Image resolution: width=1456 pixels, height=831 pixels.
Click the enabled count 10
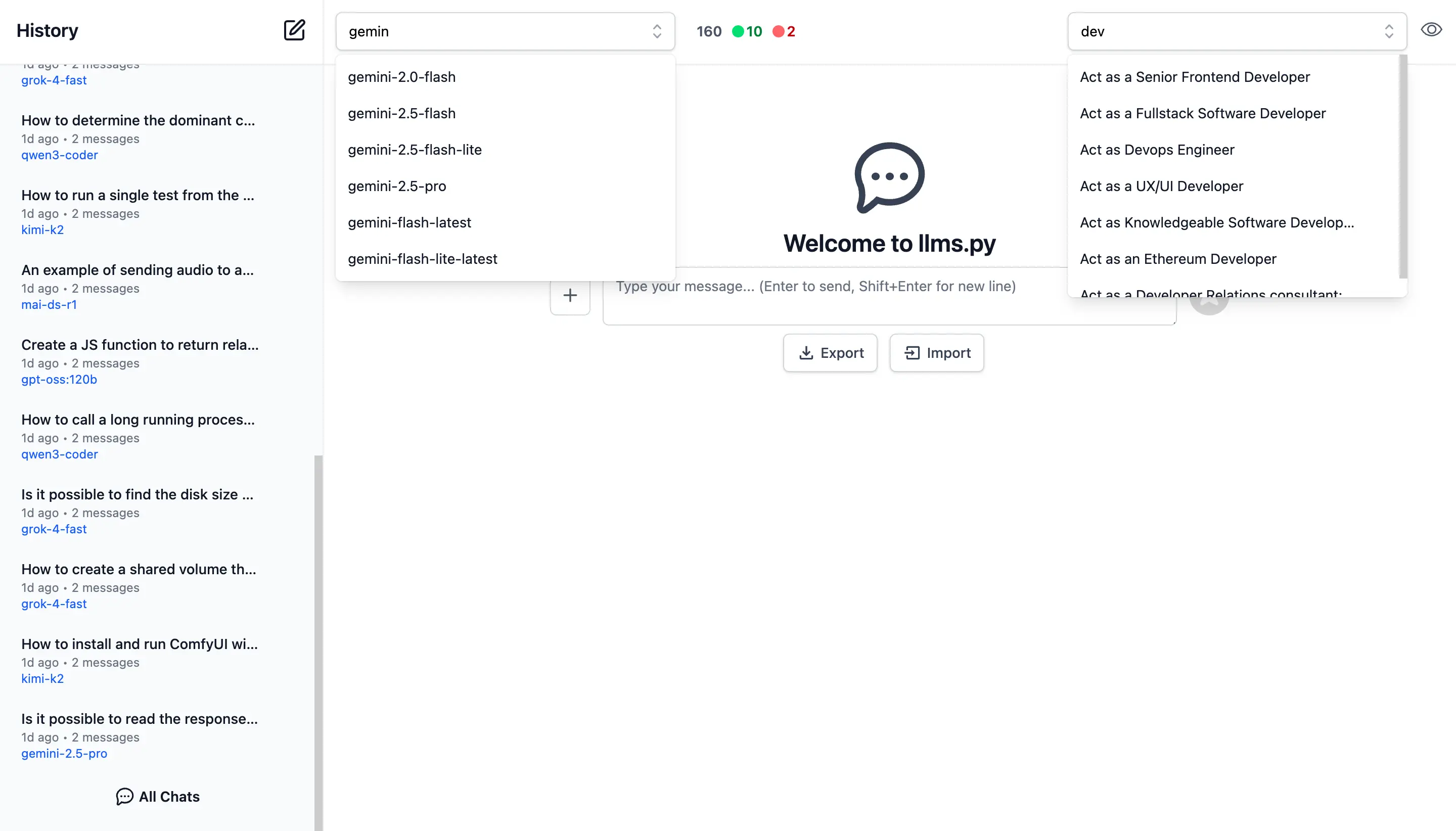pos(754,31)
